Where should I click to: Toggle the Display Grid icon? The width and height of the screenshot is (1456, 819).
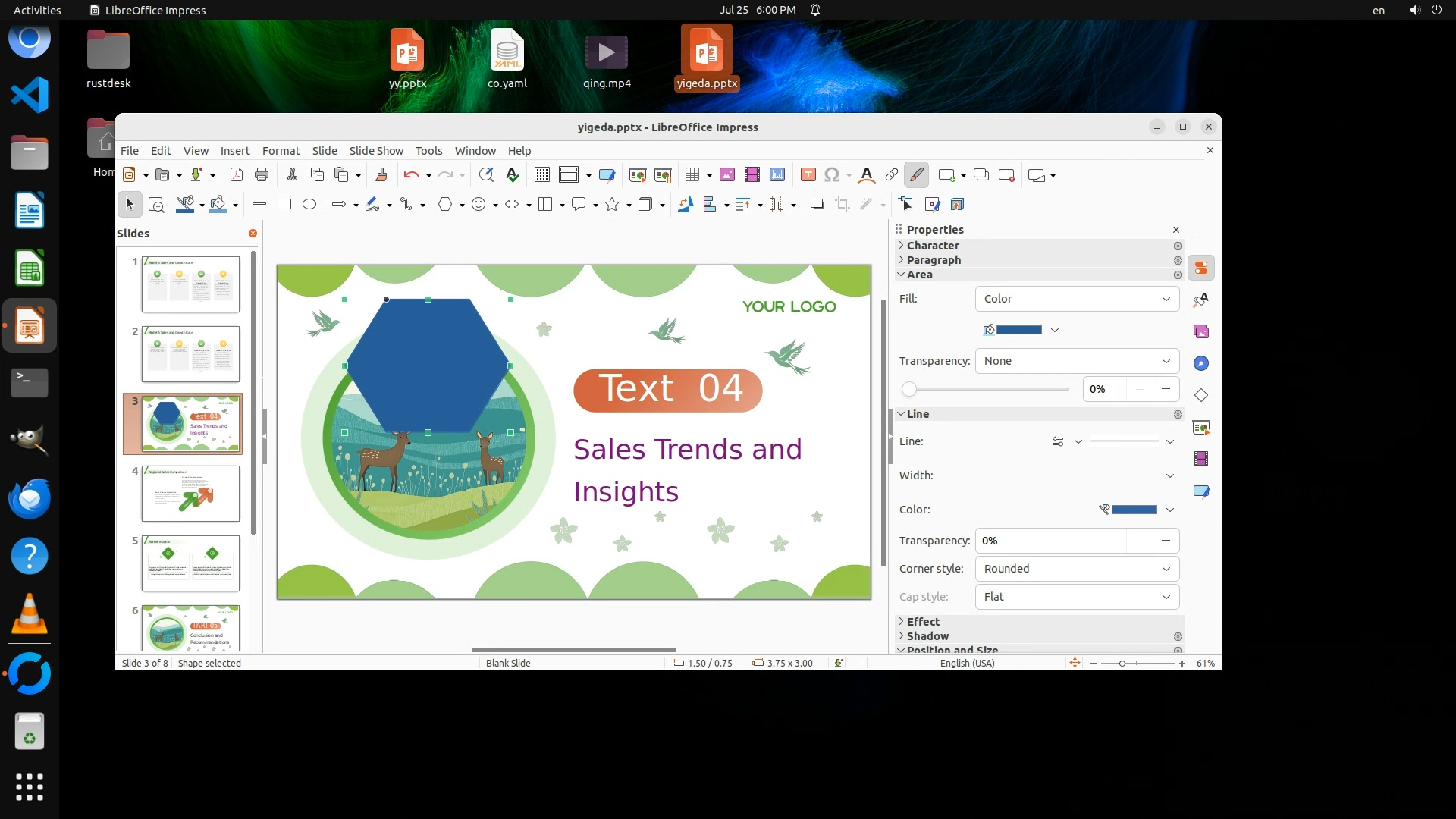[x=541, y=175]
